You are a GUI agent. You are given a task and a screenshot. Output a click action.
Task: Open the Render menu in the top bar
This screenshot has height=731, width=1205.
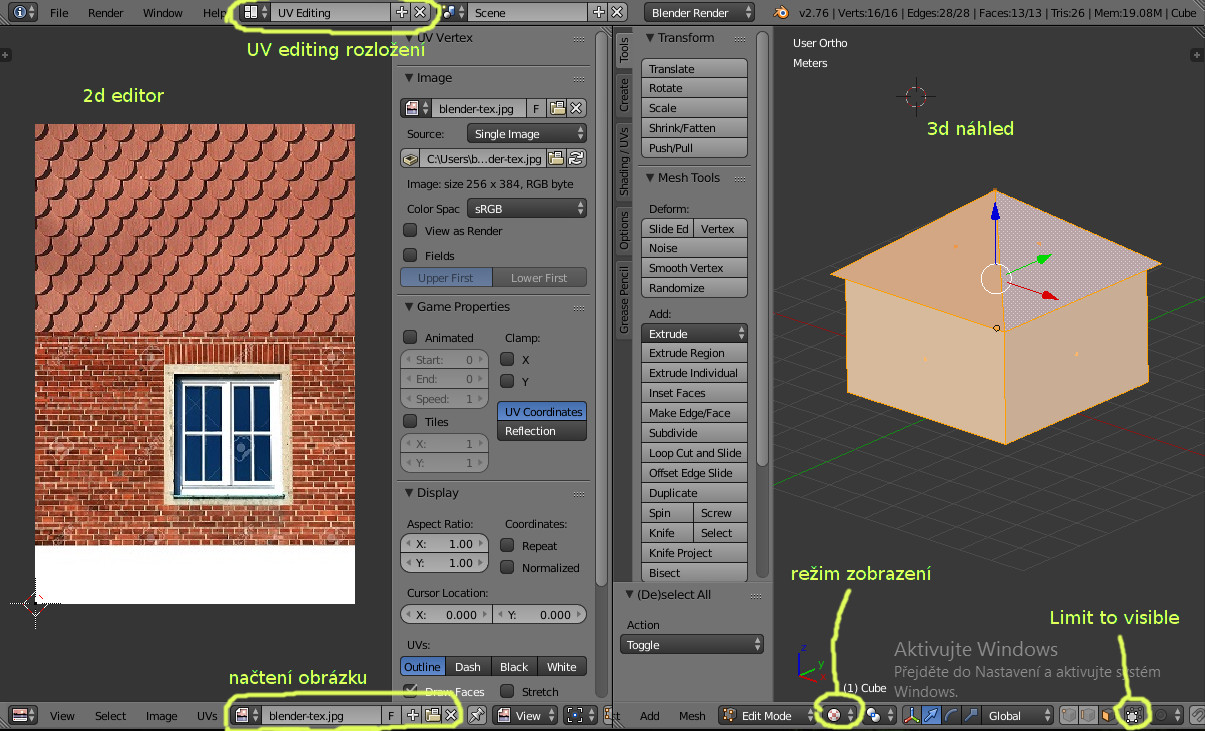point(106,13)
